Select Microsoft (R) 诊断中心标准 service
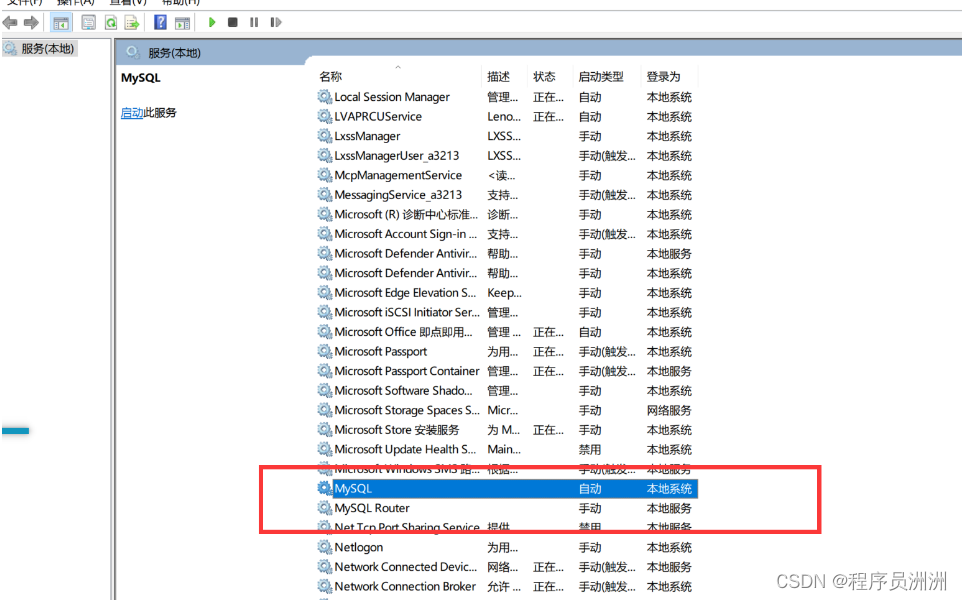Image resolution: width=962 pixels, height=600 pixels. (x=406, y=215)
